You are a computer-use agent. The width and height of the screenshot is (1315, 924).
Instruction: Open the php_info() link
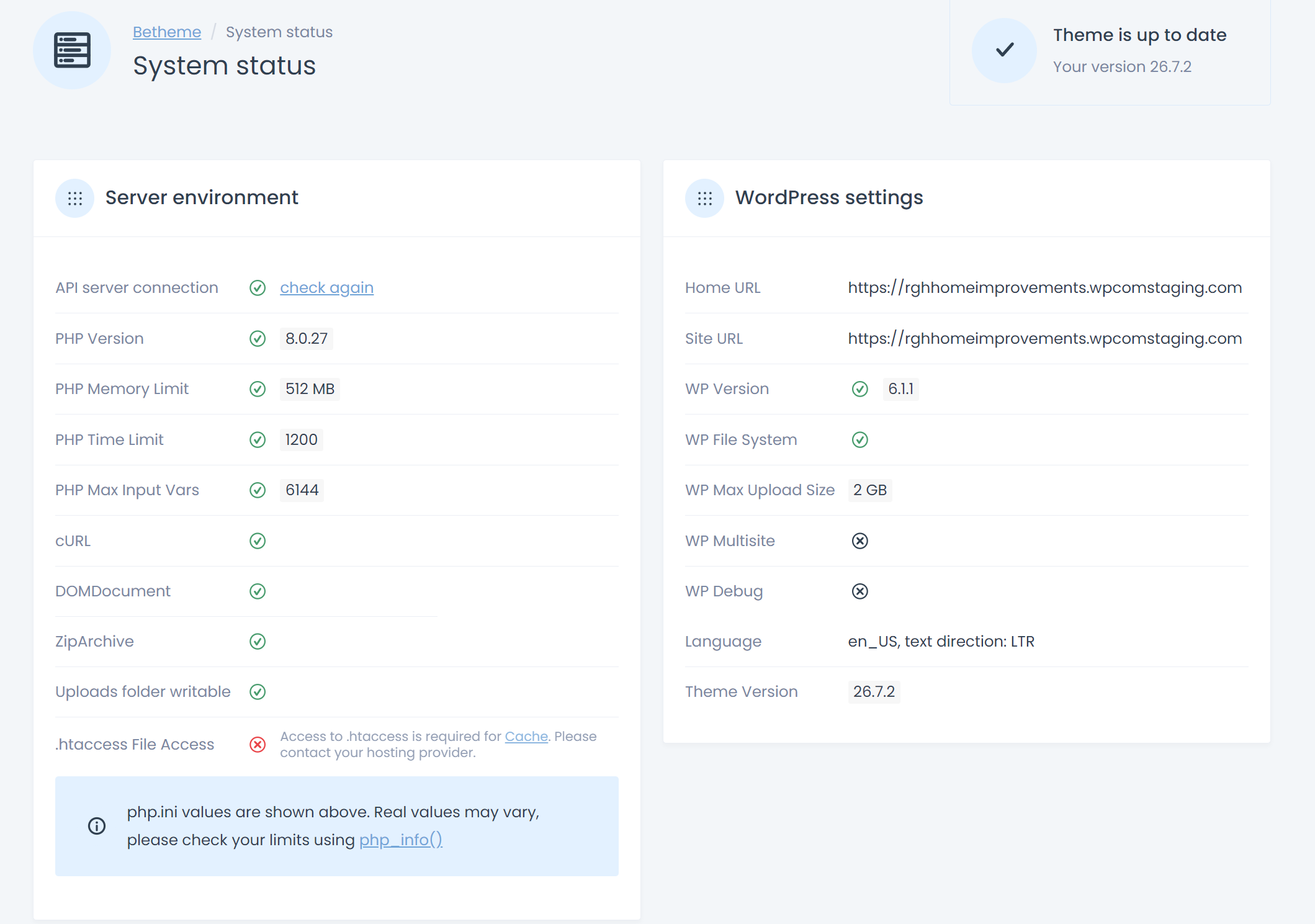coord(401,840)
